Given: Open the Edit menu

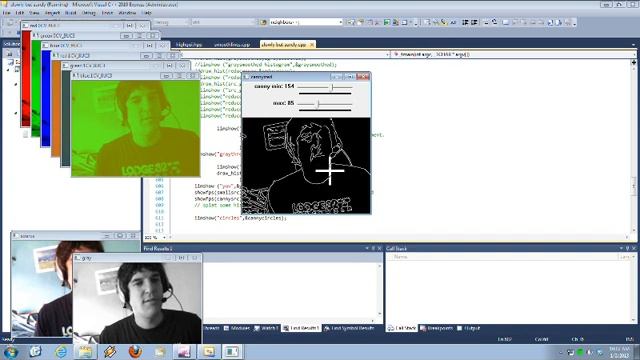Looking at the screenshot, I should pos(19,13).
